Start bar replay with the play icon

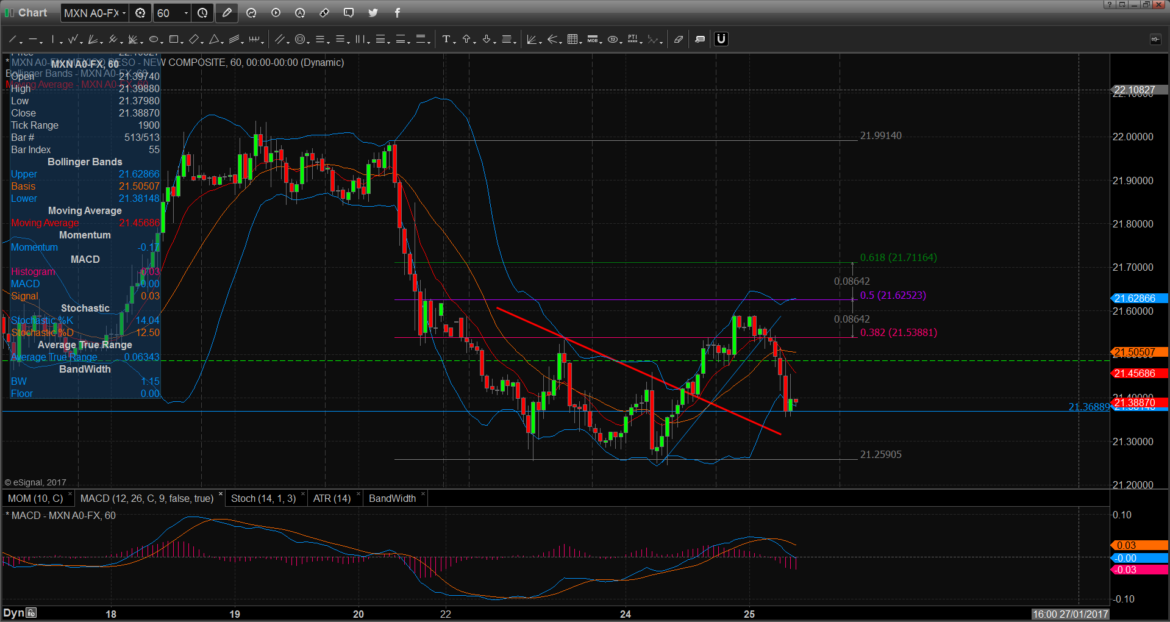pos(275,13)
